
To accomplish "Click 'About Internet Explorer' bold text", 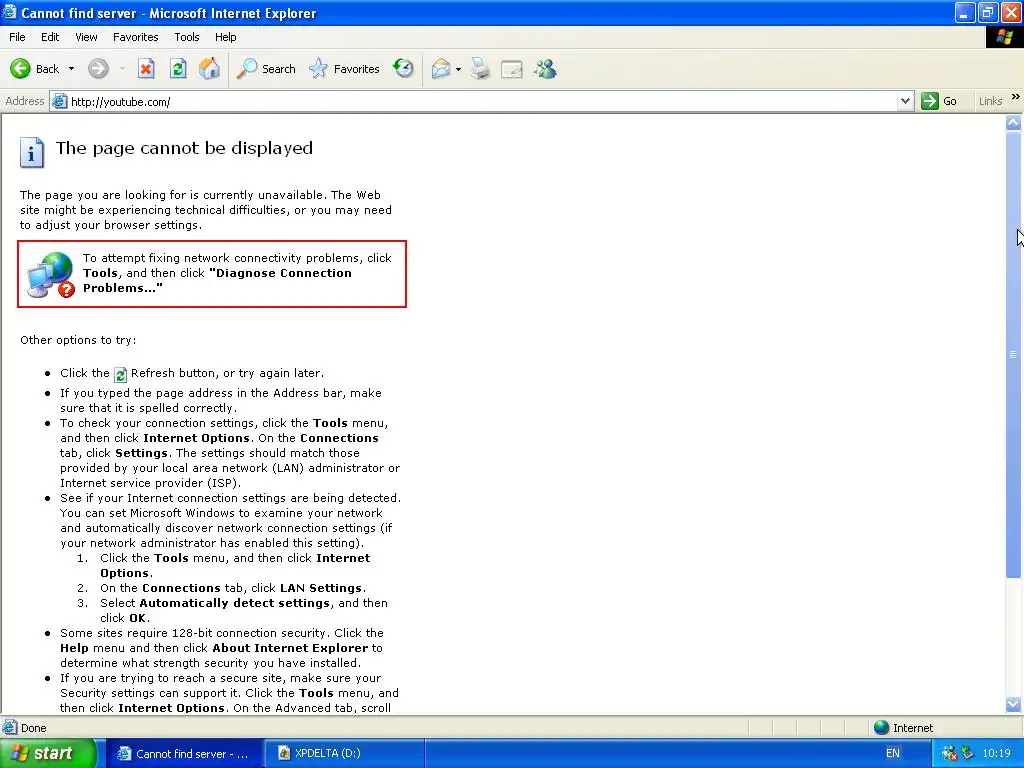I will (x=290, y=648).
